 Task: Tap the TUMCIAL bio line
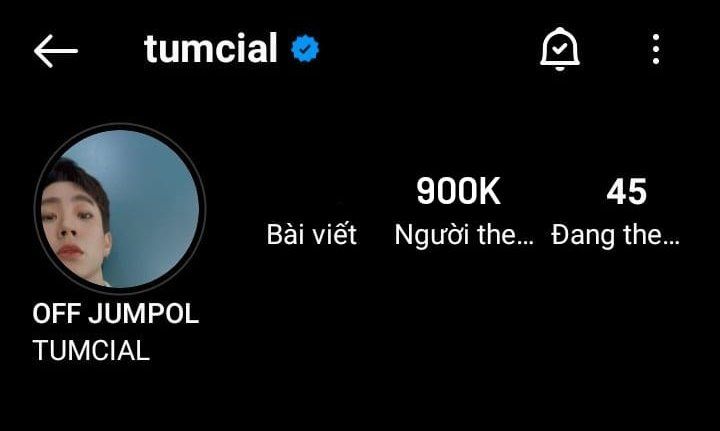pyautogui.click(x=91, y=351)
